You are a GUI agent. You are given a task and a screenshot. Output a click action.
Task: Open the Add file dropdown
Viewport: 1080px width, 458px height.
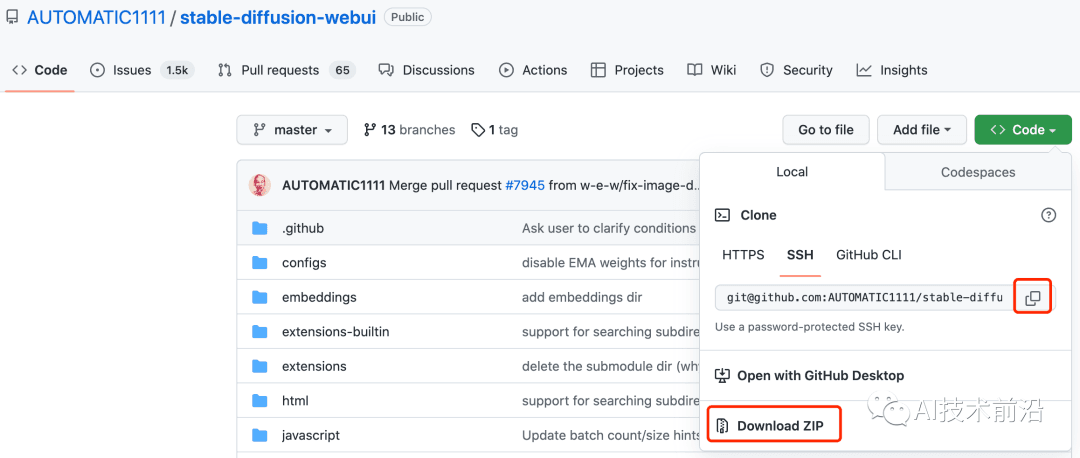pos(921,130)
